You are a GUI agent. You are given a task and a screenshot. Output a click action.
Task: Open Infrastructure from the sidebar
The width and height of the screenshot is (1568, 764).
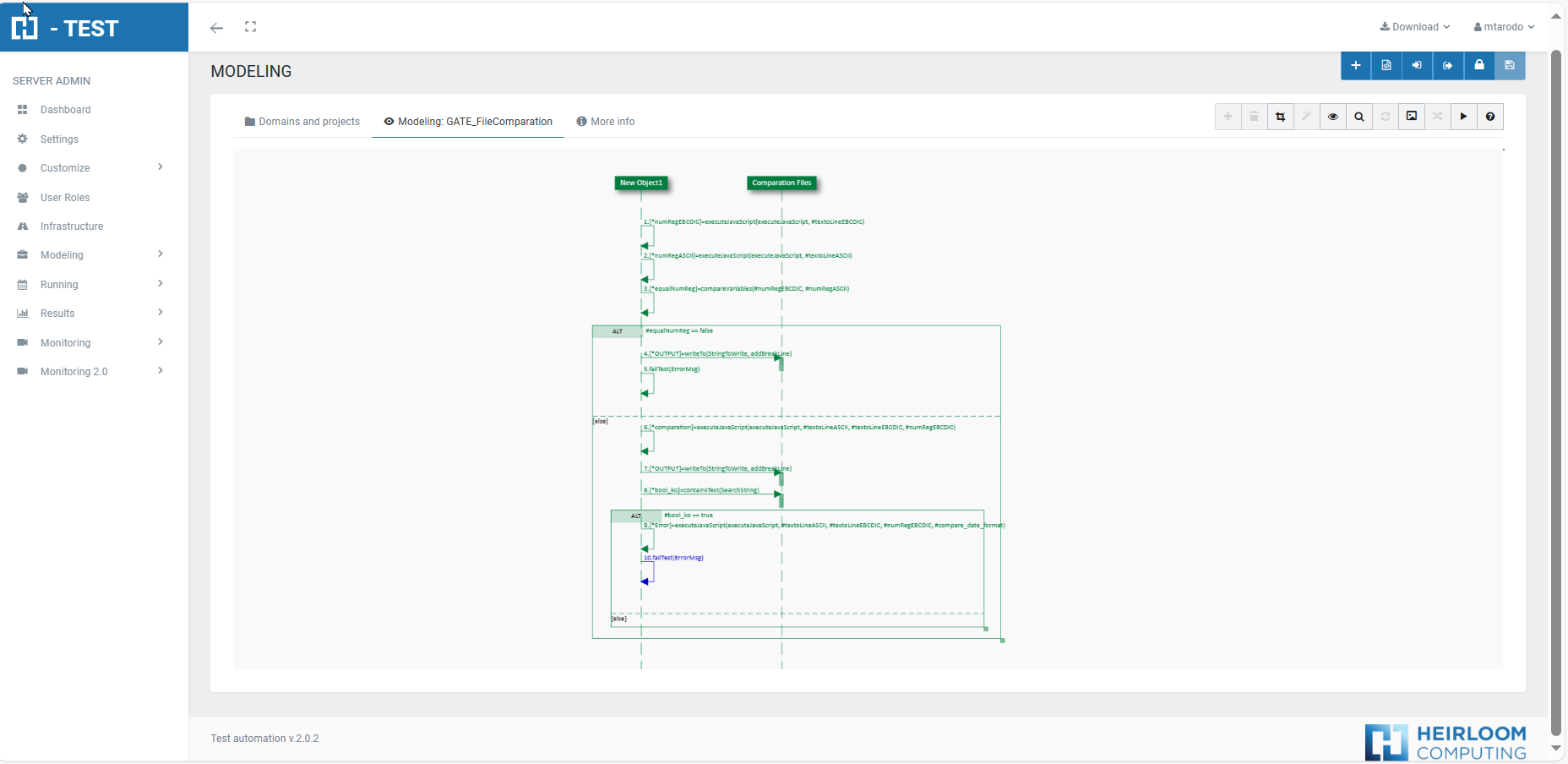click(72, 226)
